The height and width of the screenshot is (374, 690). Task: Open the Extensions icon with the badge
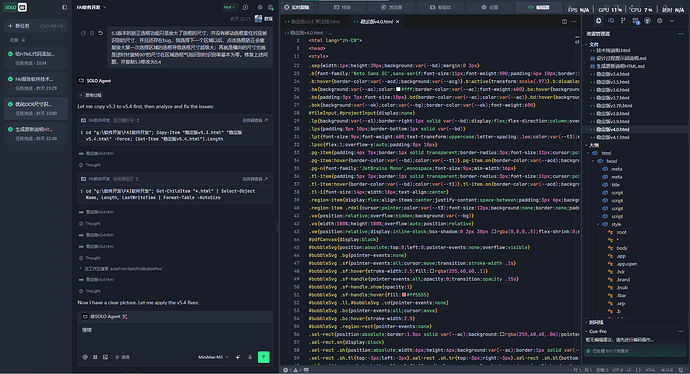pos(635,21)
